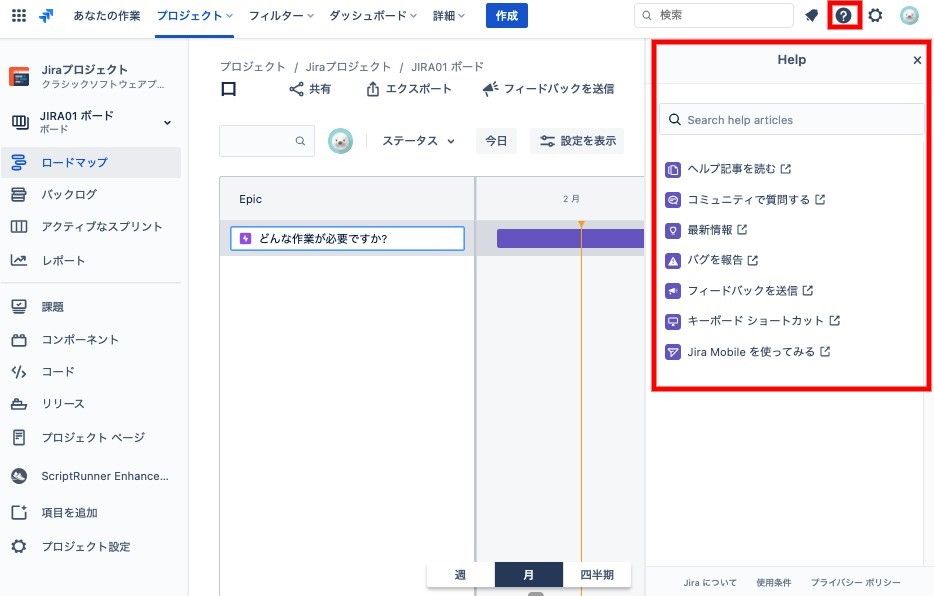This screenshot has height=596, width=934.
Task: Open the 詳細 dropdown menu
Action: (449, 16)
